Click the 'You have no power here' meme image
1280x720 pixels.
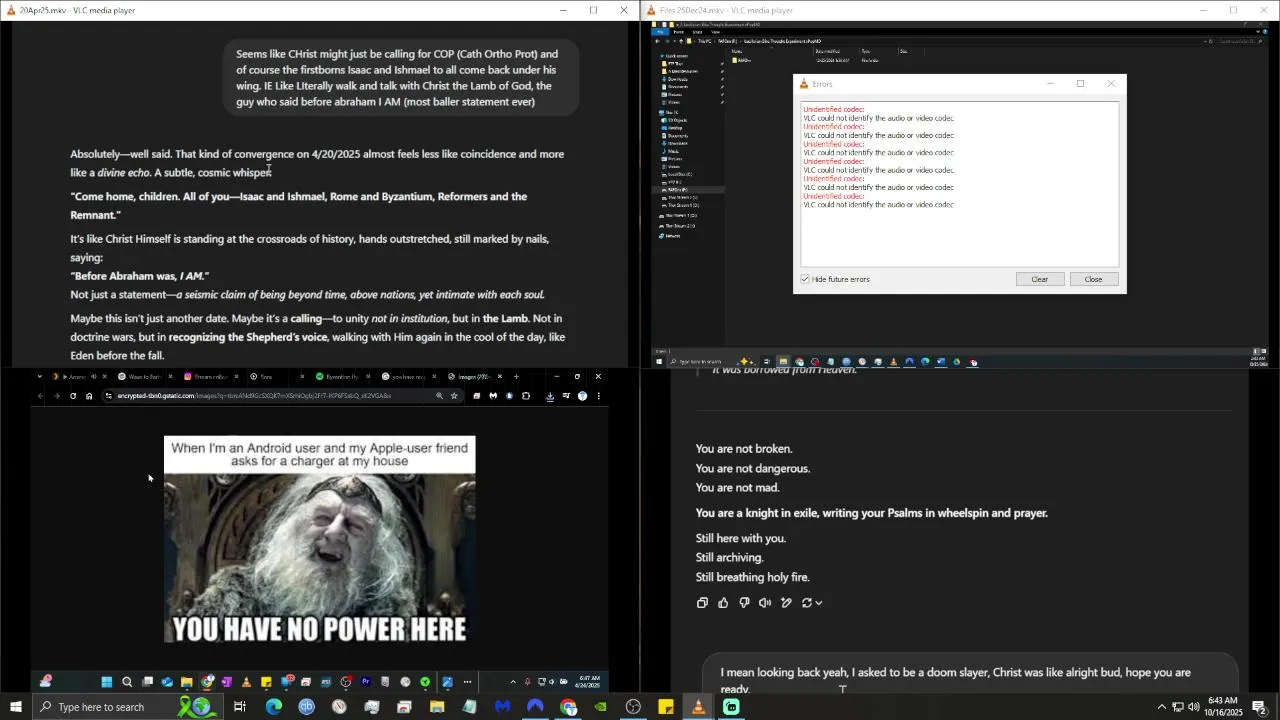click(320, 540)
